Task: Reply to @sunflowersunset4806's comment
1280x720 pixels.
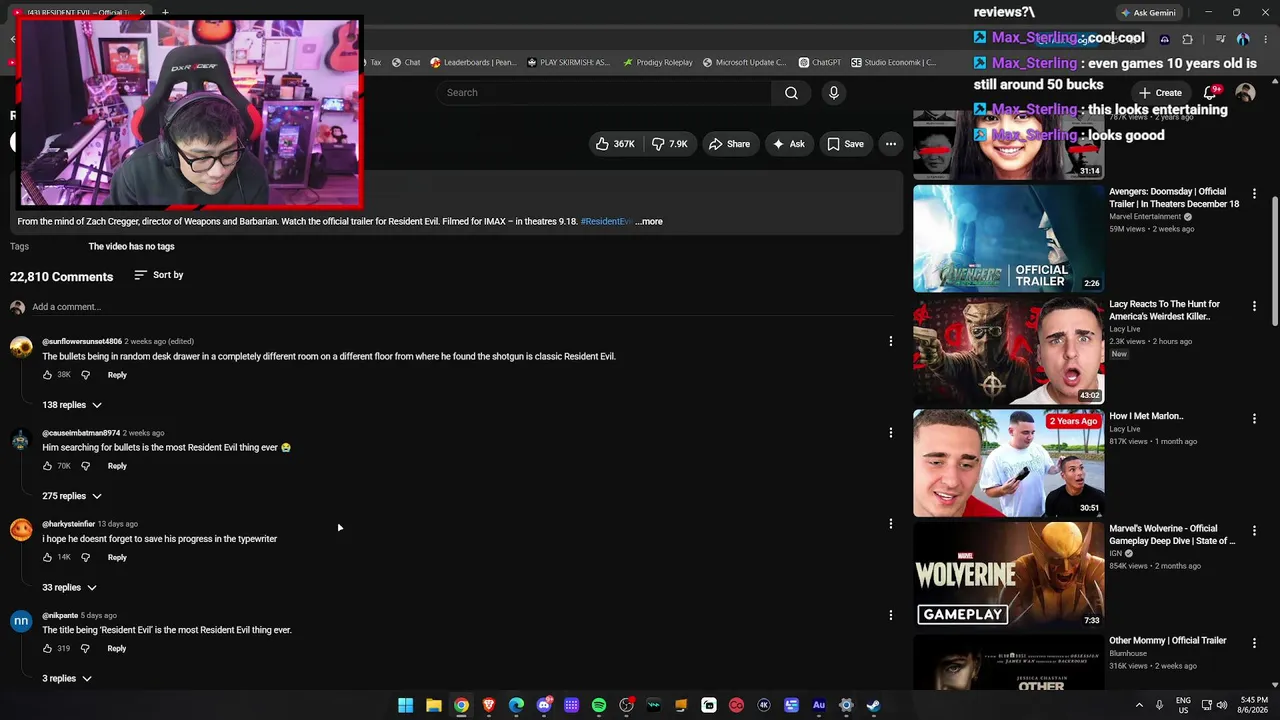Action: click(117, 375)
